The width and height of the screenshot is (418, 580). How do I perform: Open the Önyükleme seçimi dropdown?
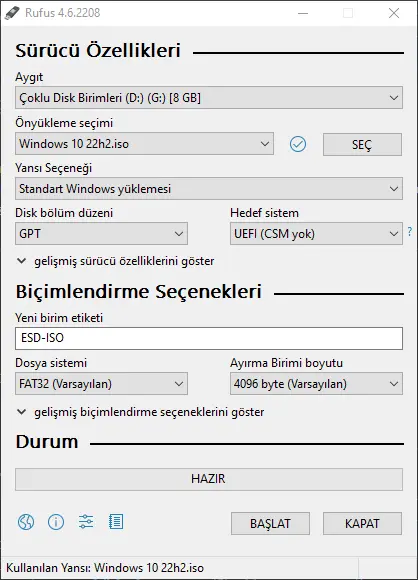tap(144, 144)
